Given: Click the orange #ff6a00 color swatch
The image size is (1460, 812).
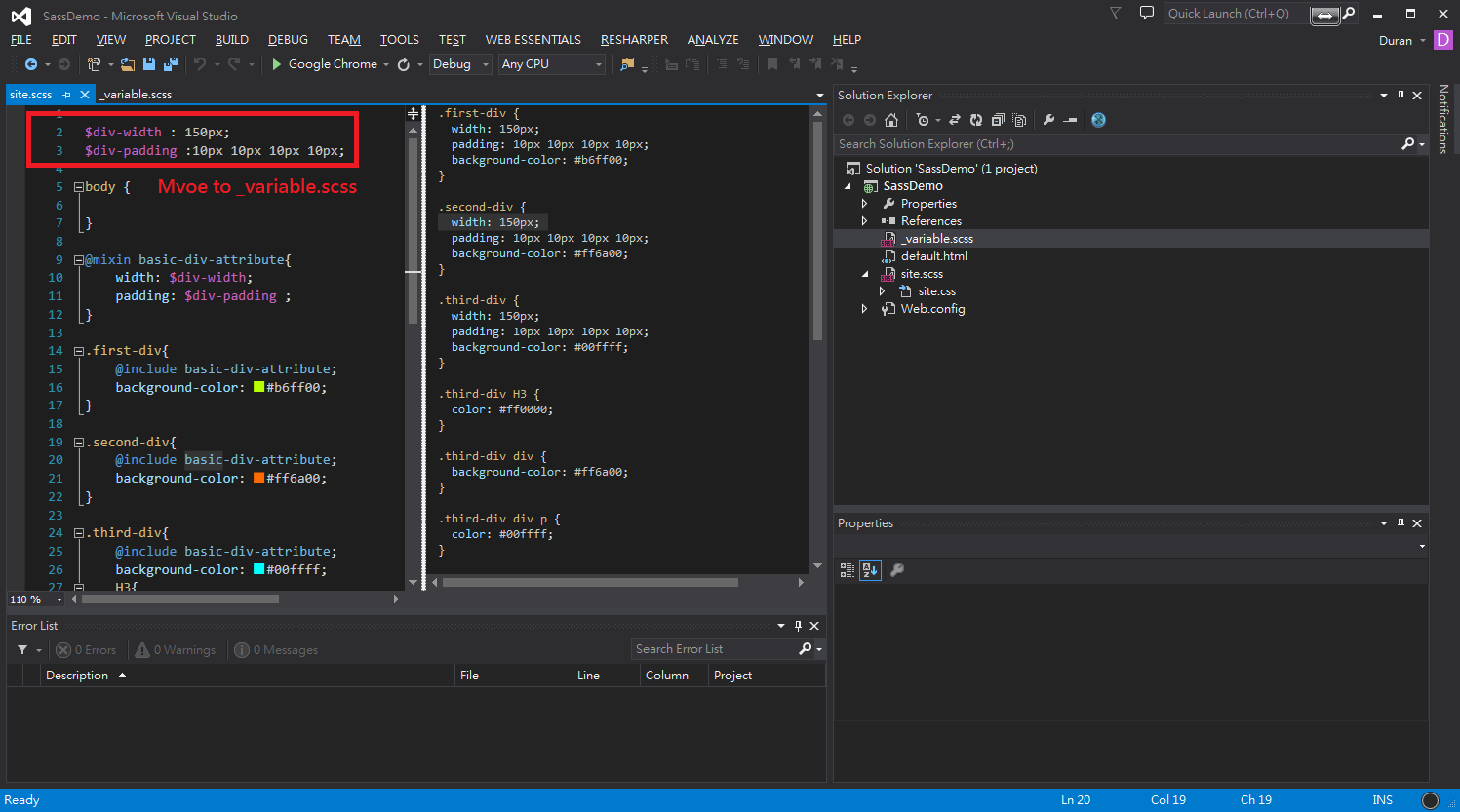Looking at the screenshot, I should (259, 479).
